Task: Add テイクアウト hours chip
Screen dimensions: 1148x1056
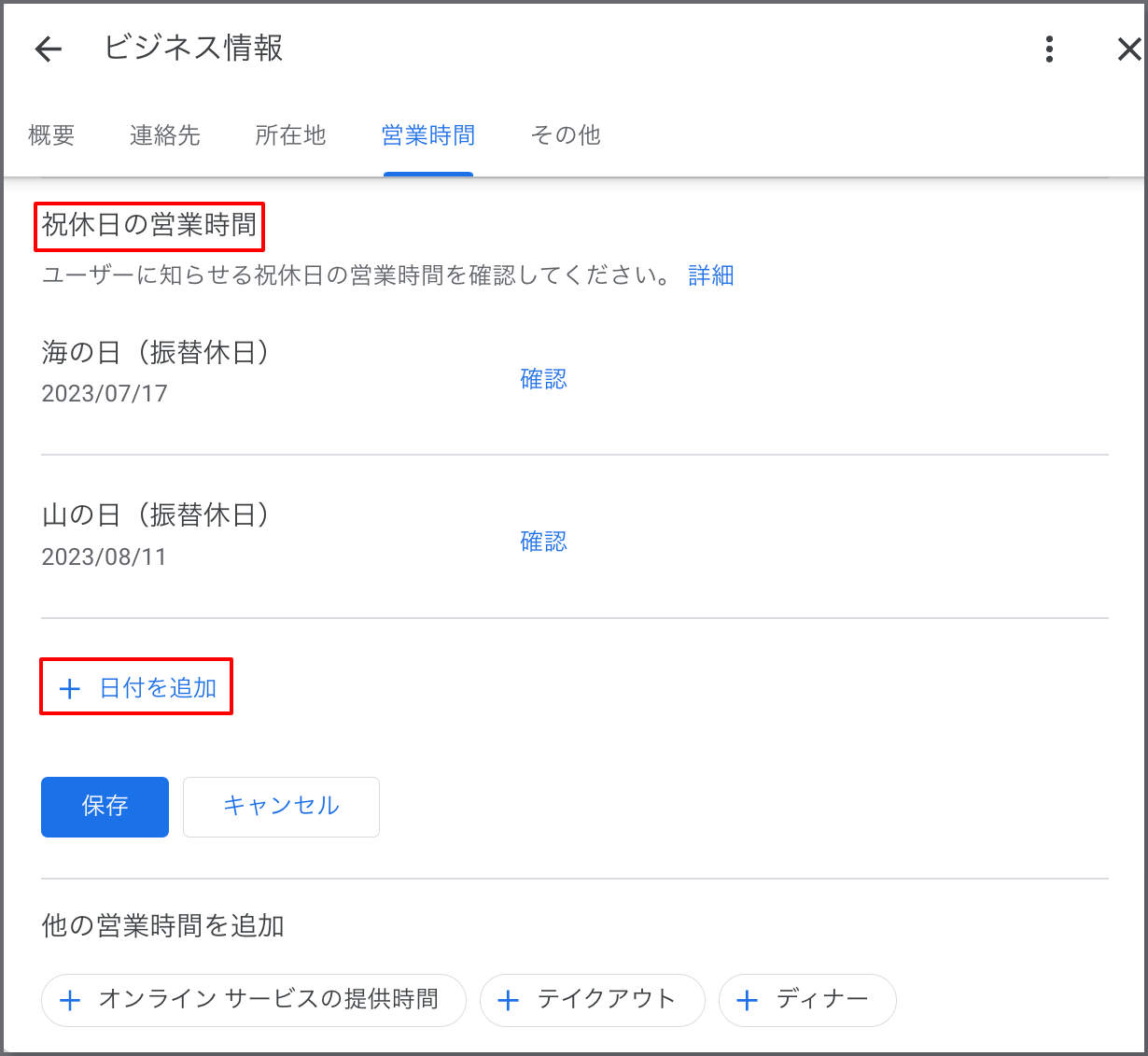Action: point(592,1000)
